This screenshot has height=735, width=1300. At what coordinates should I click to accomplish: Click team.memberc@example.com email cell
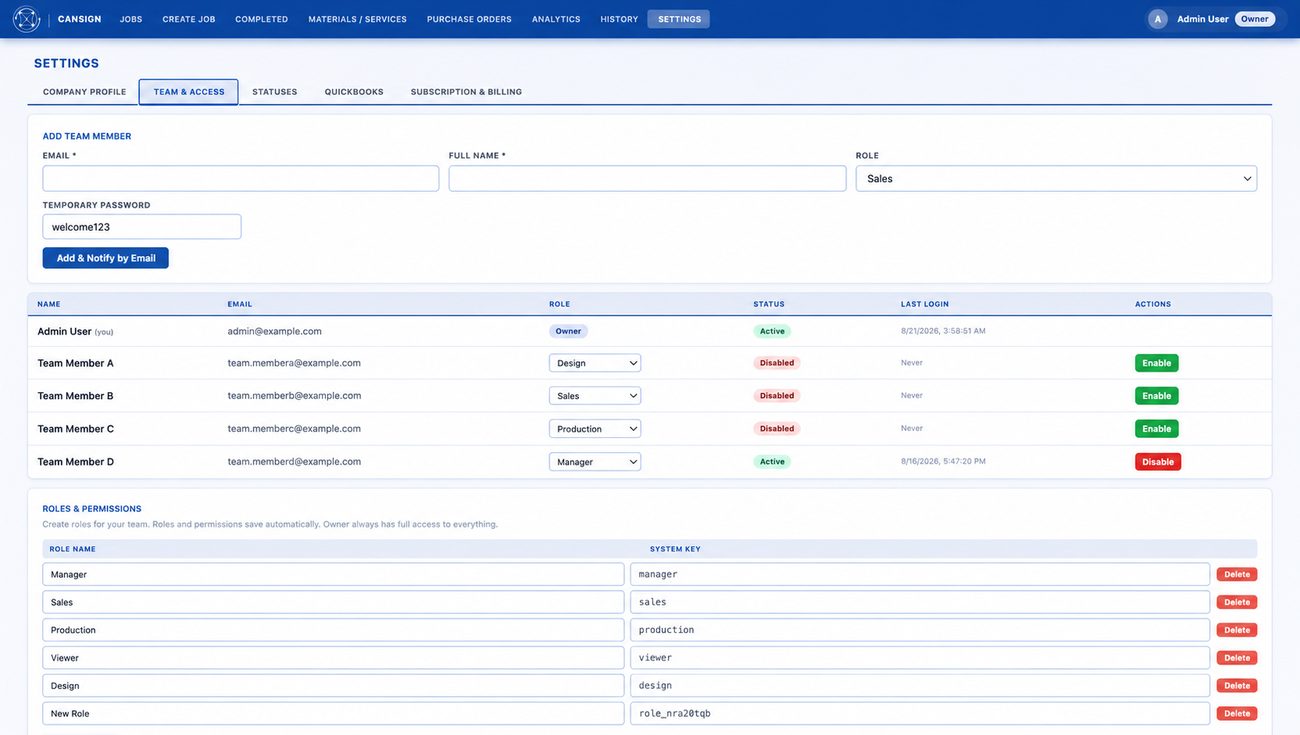294,429
